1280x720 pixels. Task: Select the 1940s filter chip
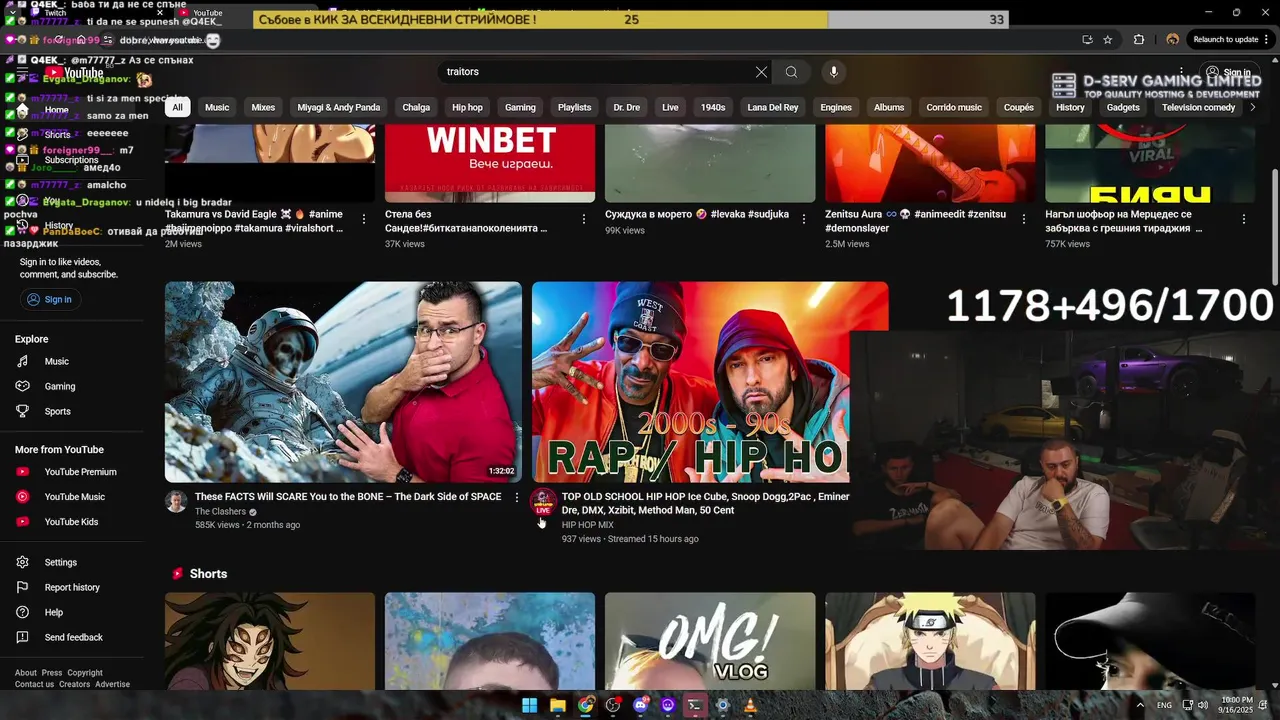[713, 107]
